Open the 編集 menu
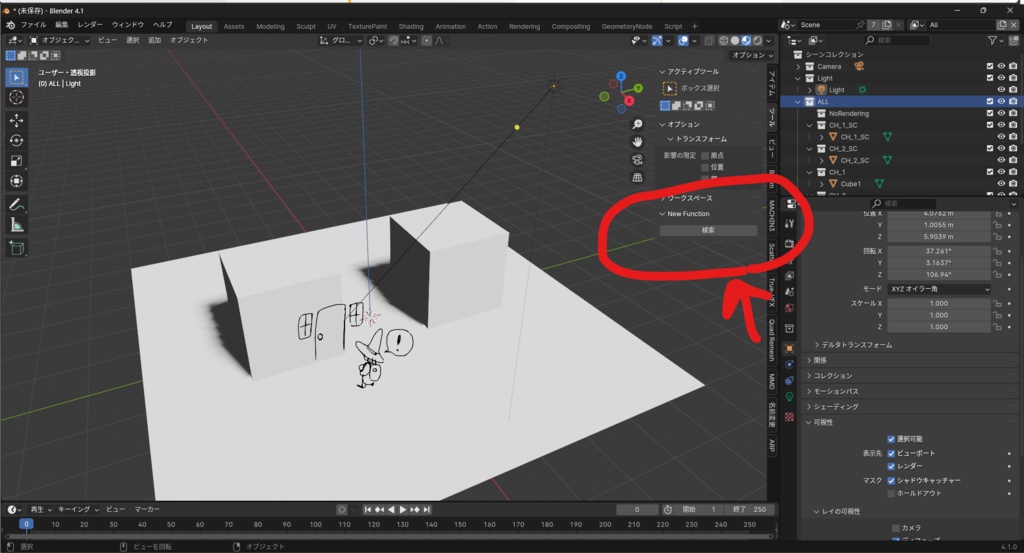The width and height of the screenshot is (1024, 553). point(61,25)
